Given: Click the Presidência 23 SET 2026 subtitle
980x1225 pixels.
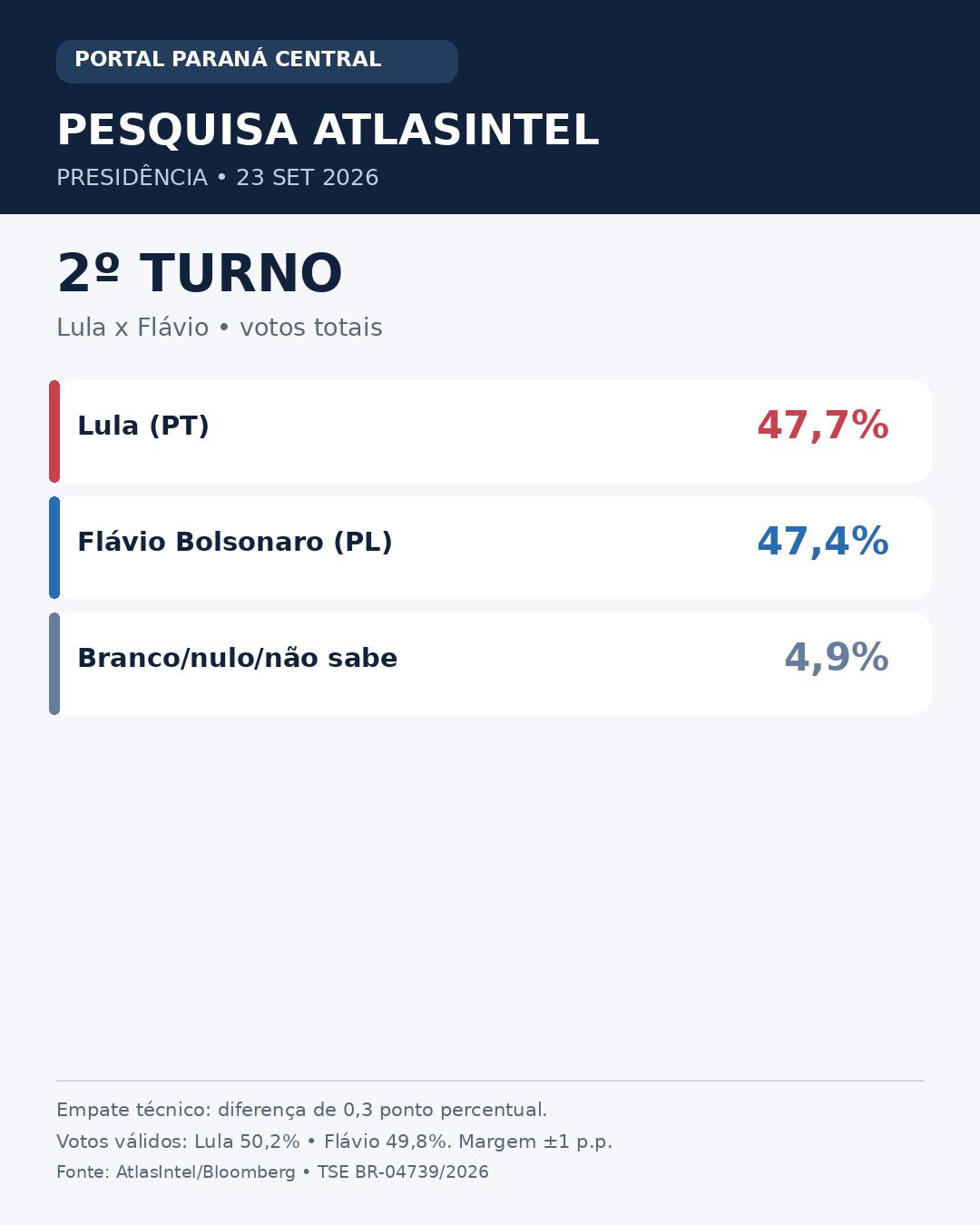Looking at the screenshot, I should coord(218,178).
